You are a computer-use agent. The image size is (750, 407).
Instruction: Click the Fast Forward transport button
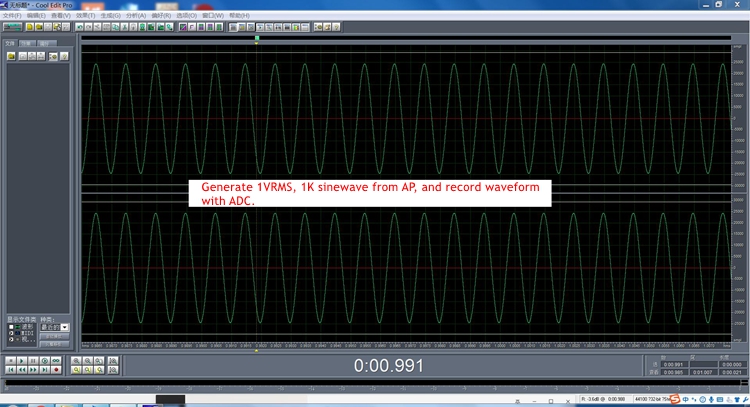pos(32,370)
